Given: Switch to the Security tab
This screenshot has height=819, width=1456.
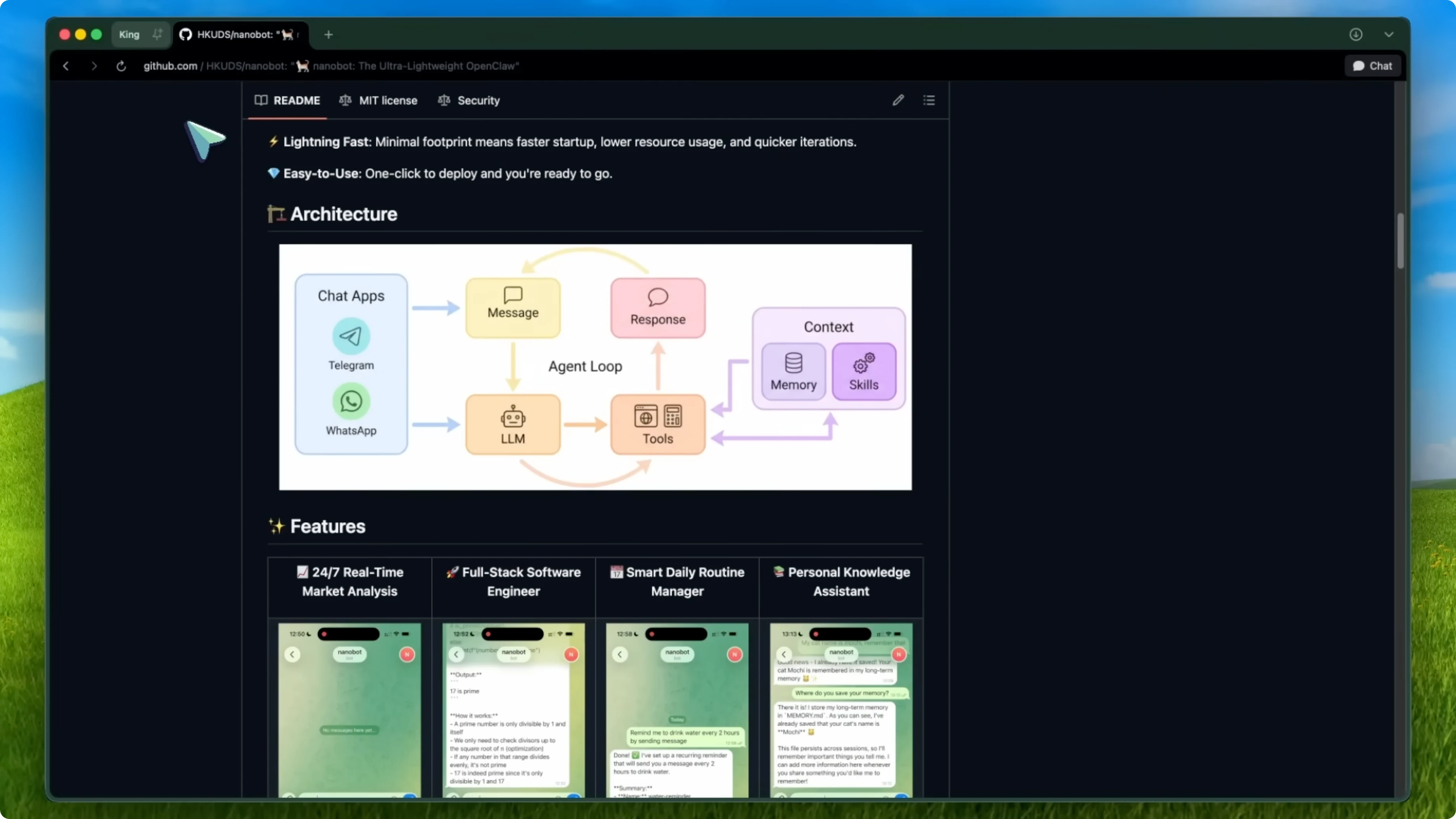Looking at the screenshot, I should click(x=478, y=100).
